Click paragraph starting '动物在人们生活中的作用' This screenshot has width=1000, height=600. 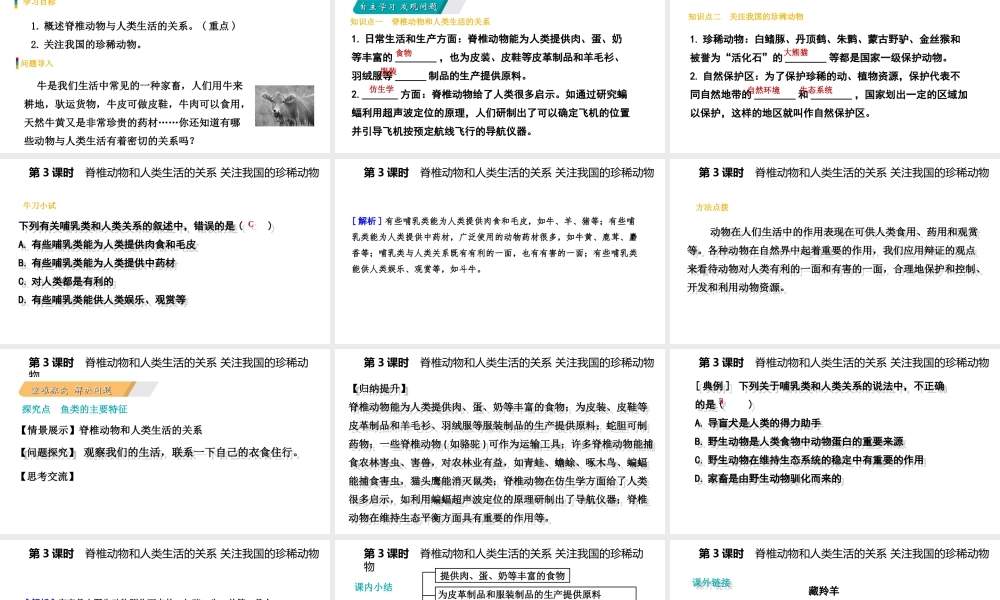(x=833, y=260)
